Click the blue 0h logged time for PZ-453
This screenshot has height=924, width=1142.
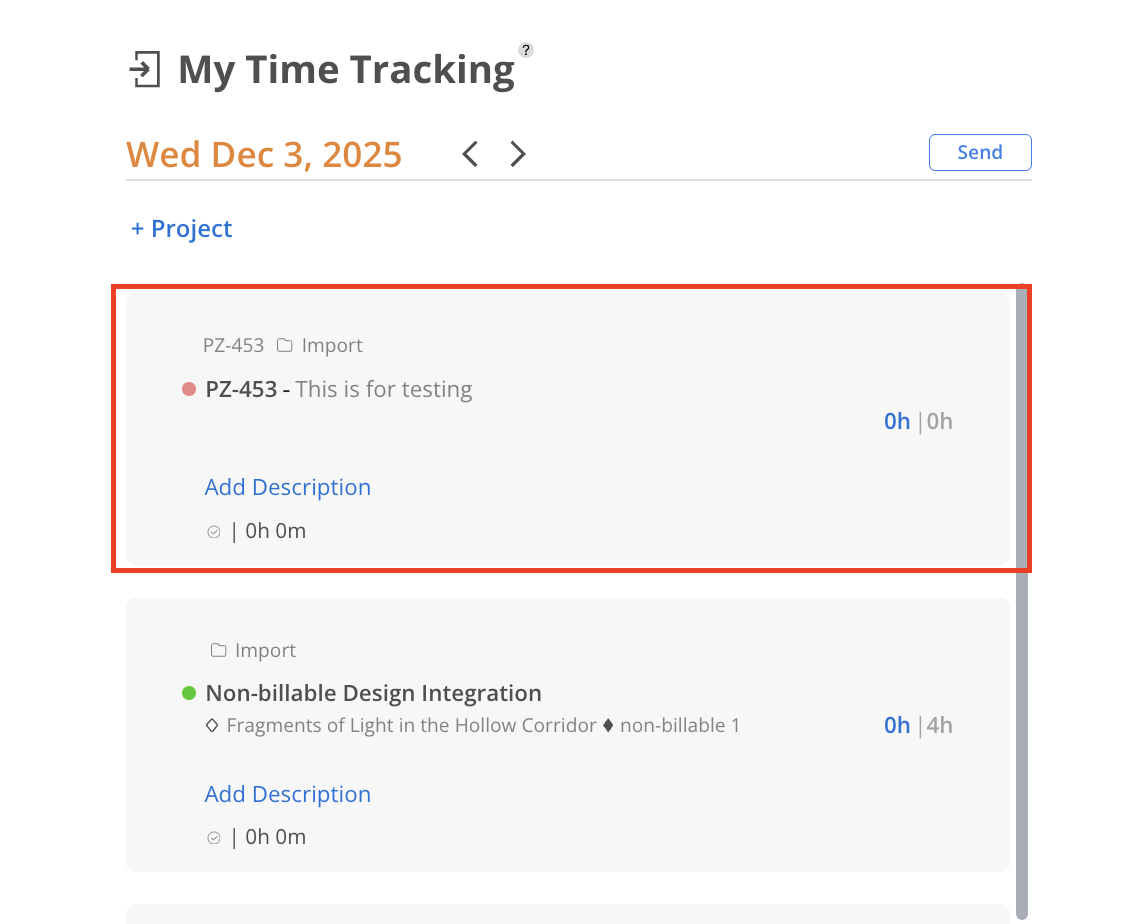[896, 421]
